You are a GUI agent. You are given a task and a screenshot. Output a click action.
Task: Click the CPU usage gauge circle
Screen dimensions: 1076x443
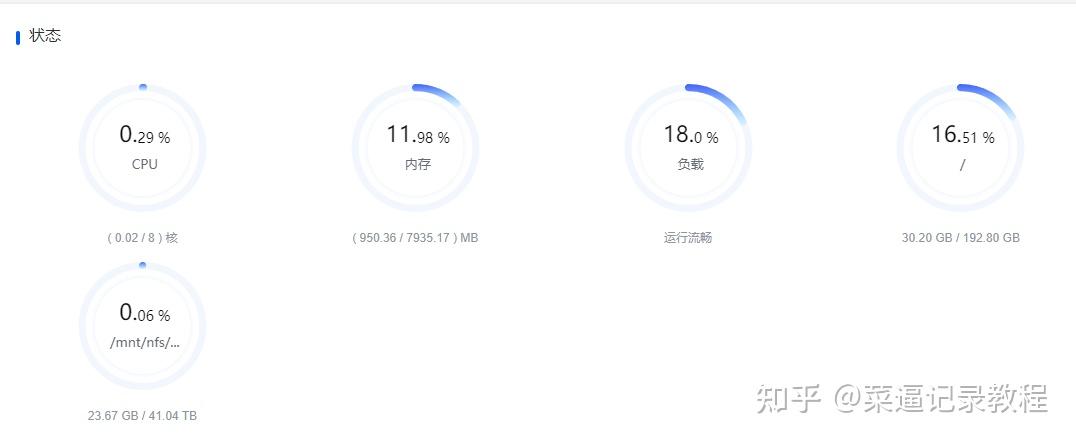(x=143, y=147)
